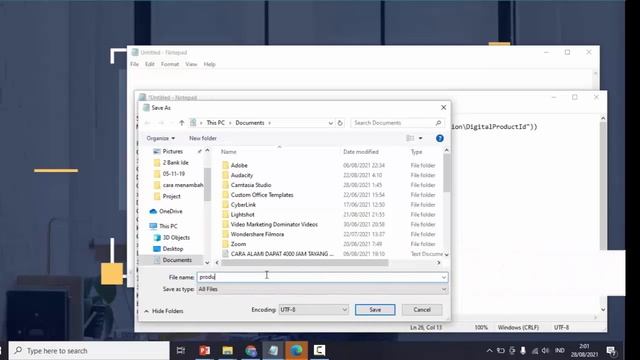
Task: Open Google Chrome from the taskbar
Action: [x=251, y=351]
